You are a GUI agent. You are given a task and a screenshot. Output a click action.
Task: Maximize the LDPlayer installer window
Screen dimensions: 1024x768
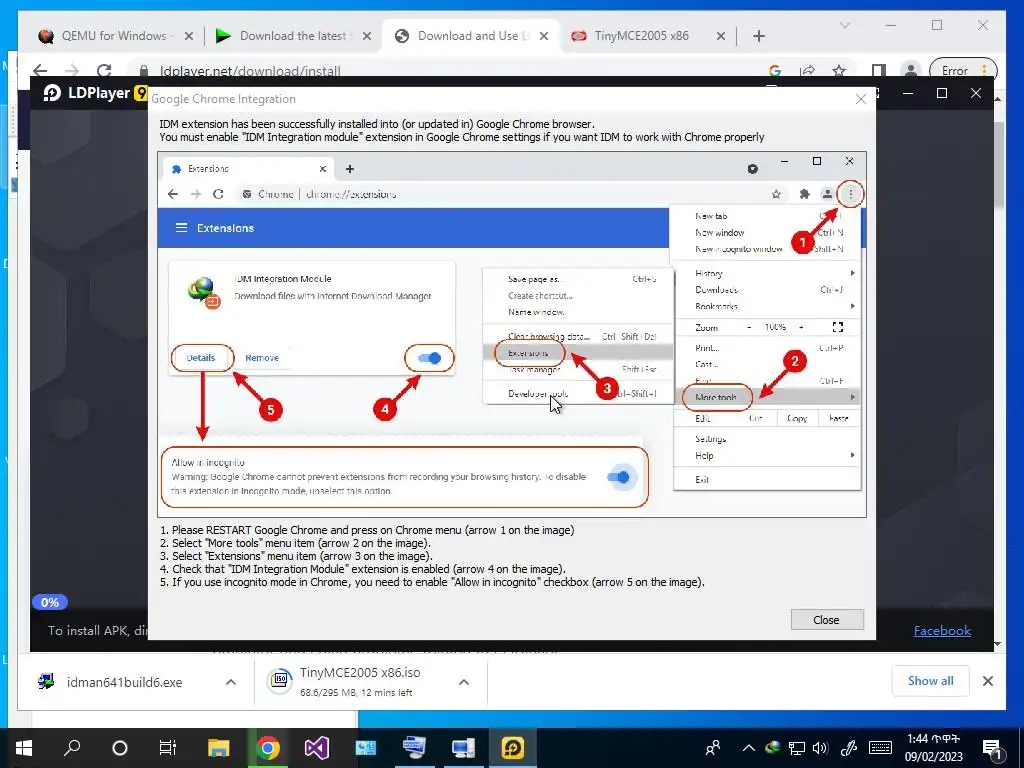coord(942,93)
